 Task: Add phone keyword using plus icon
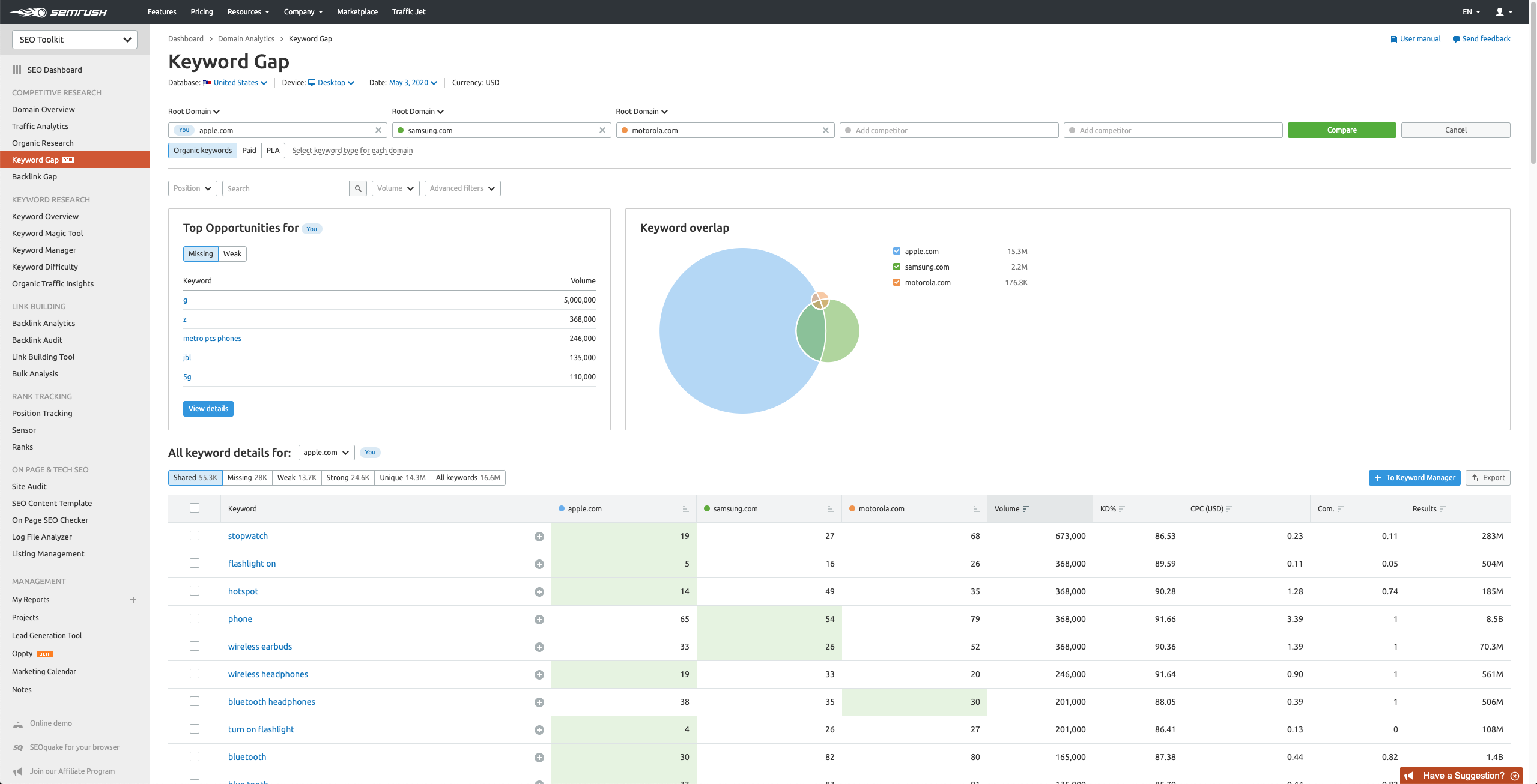539,620
